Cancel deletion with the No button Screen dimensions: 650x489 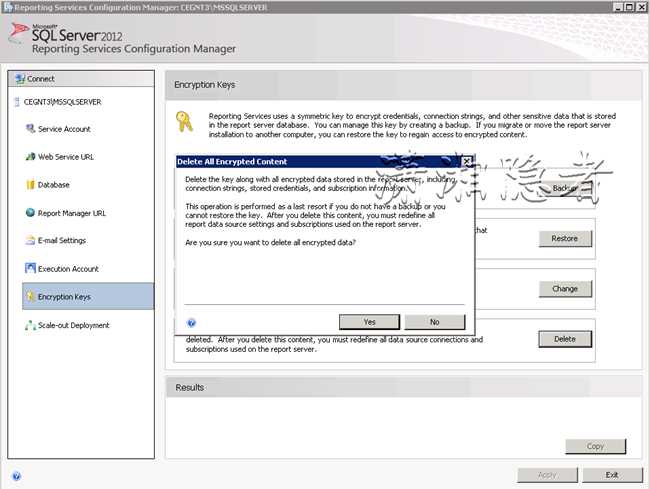(434, 322)
